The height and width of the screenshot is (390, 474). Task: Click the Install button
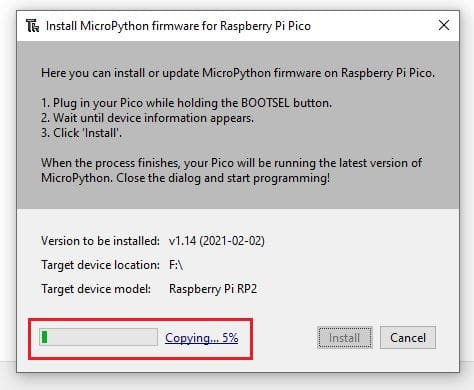[x=345, y=338]
